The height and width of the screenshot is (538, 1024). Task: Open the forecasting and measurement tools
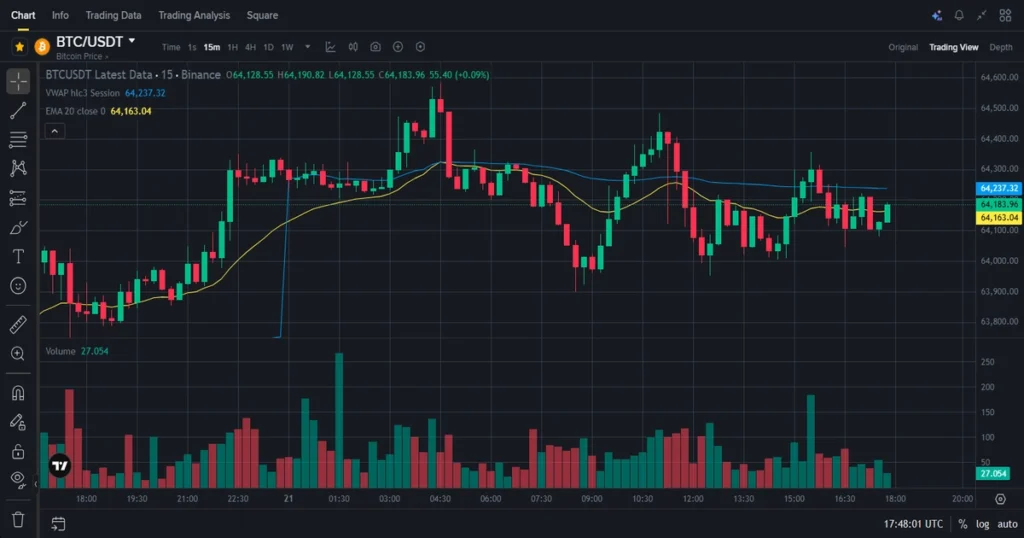pyautogui.click(x=18, y=198)
